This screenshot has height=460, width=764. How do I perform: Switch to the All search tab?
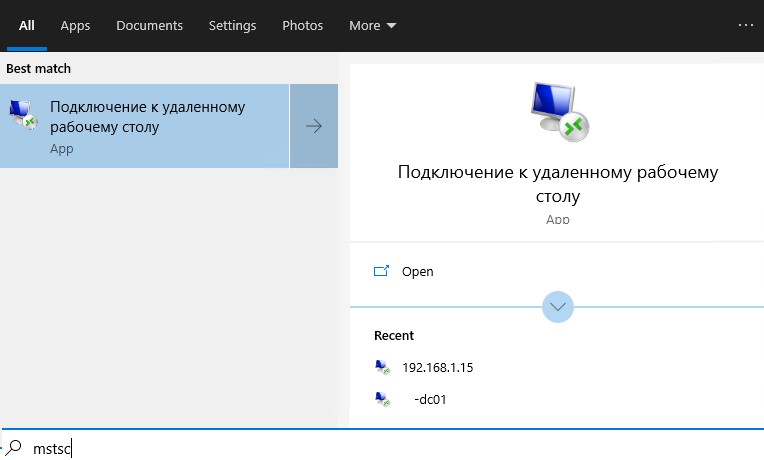click(x=27, y=25)
